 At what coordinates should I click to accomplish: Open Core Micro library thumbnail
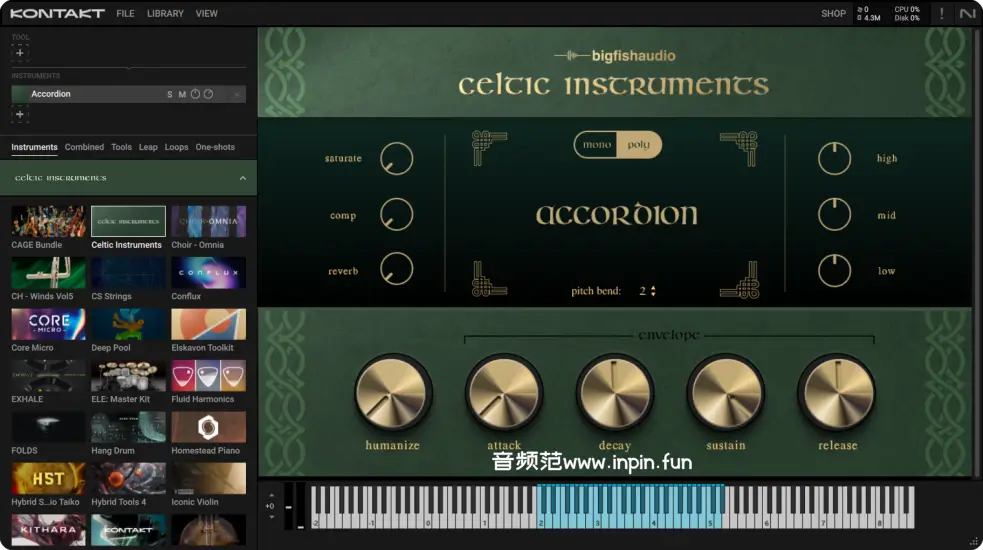(48, 324)
